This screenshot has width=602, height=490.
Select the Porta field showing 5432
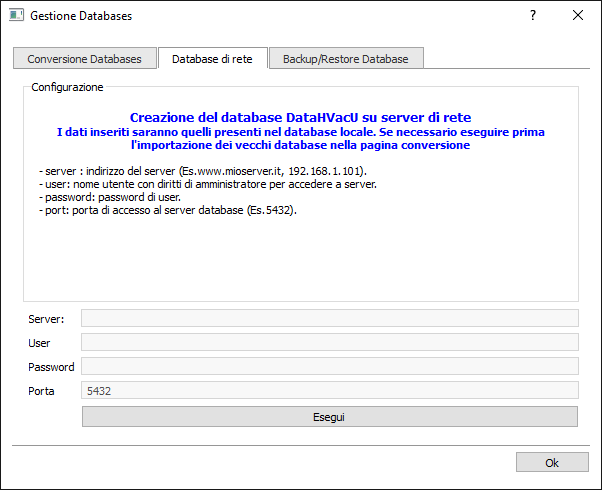pos(329,391)
